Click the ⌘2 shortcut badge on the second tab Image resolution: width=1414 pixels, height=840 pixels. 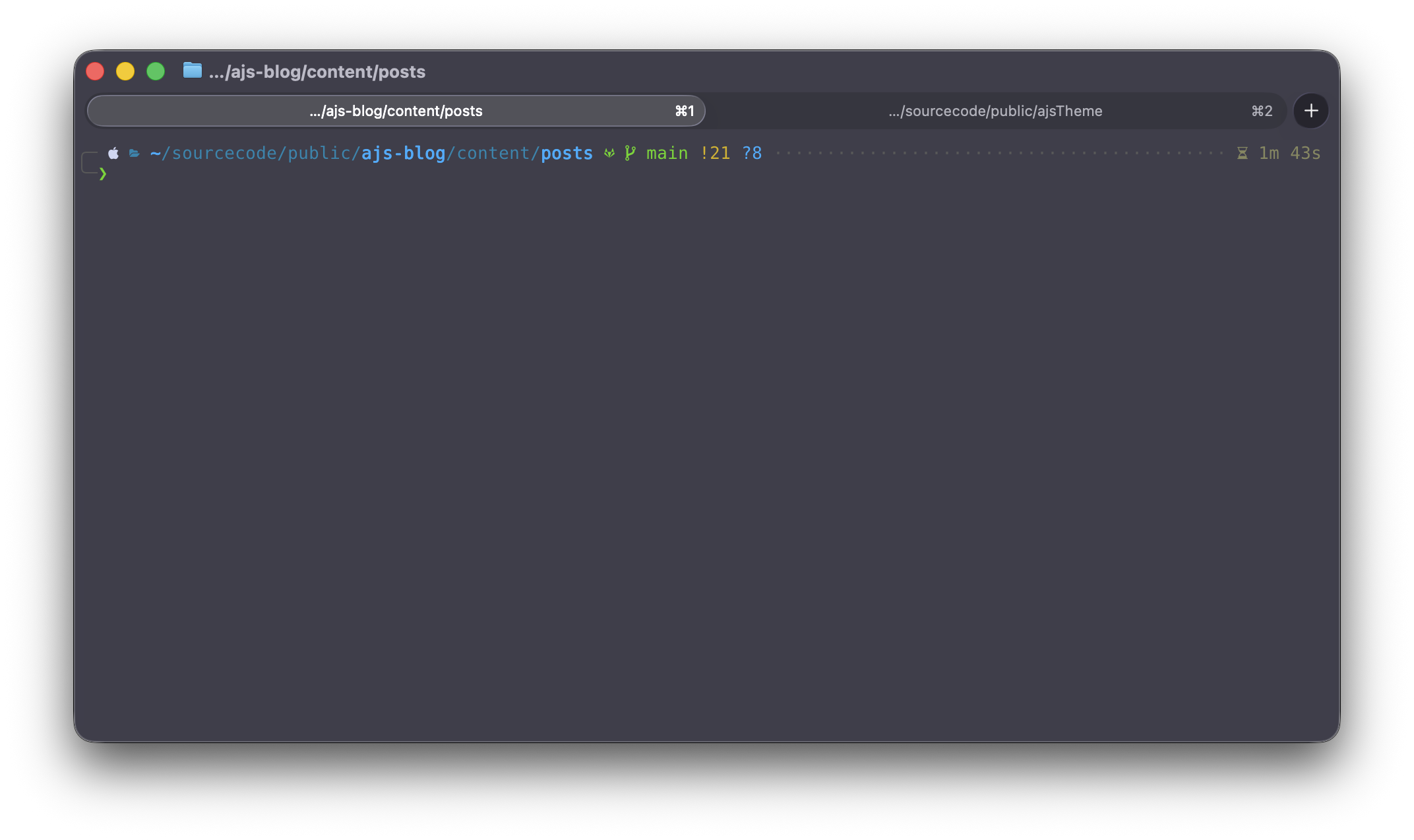pos(1262,111)
